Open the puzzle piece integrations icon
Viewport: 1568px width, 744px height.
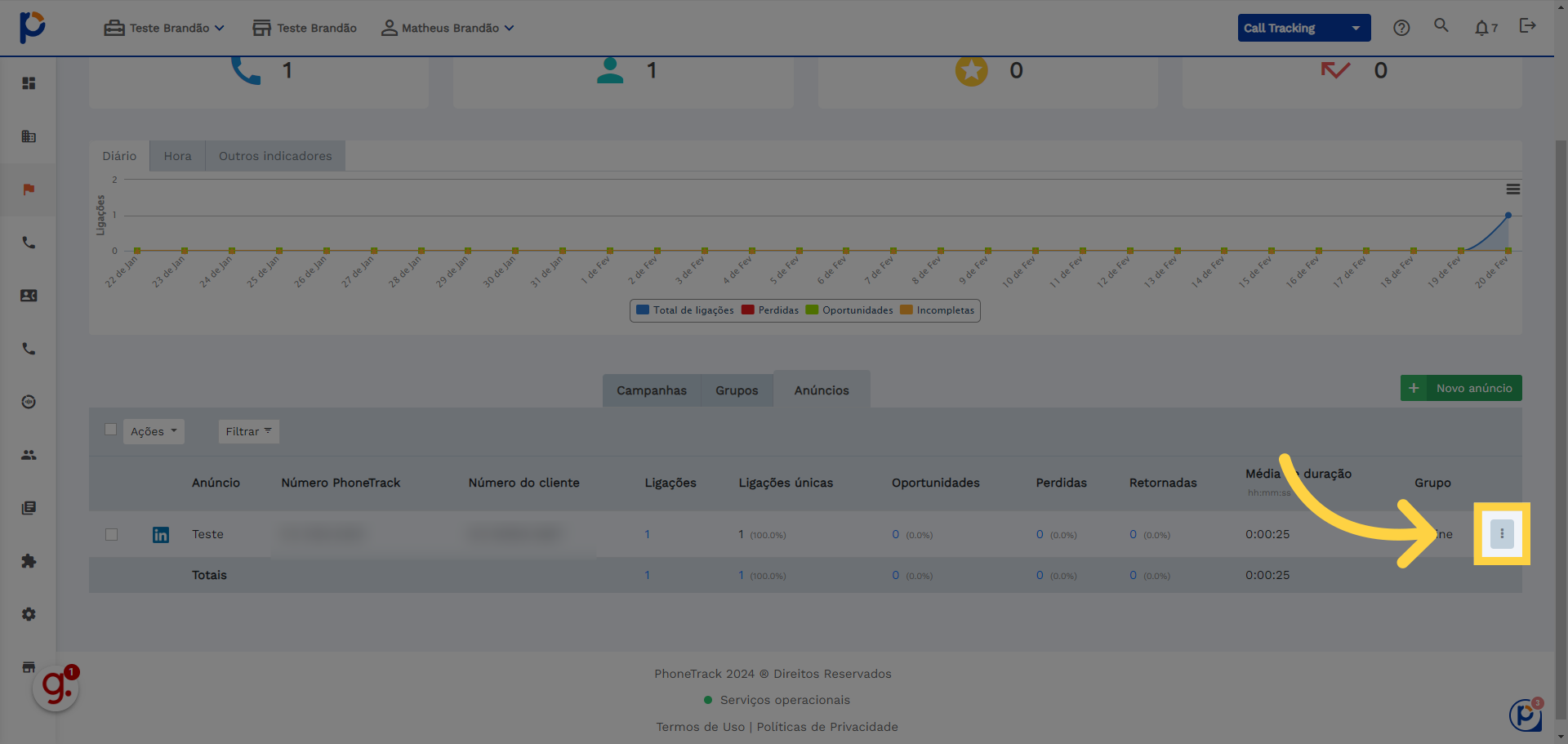click(29, 561)
